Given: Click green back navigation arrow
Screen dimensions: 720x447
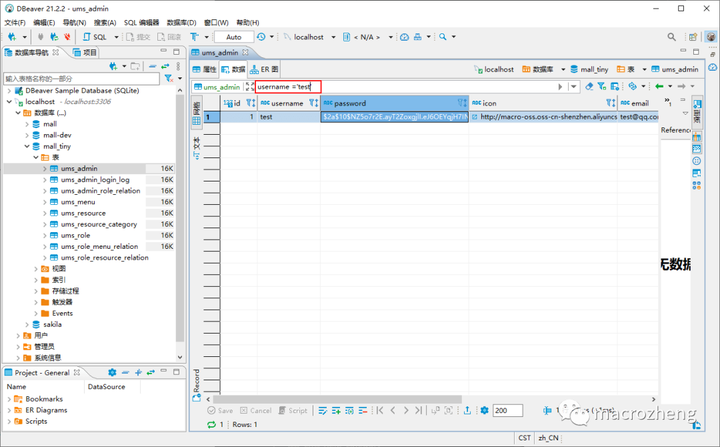Looking at the screenshot, I should pos(659,86).
